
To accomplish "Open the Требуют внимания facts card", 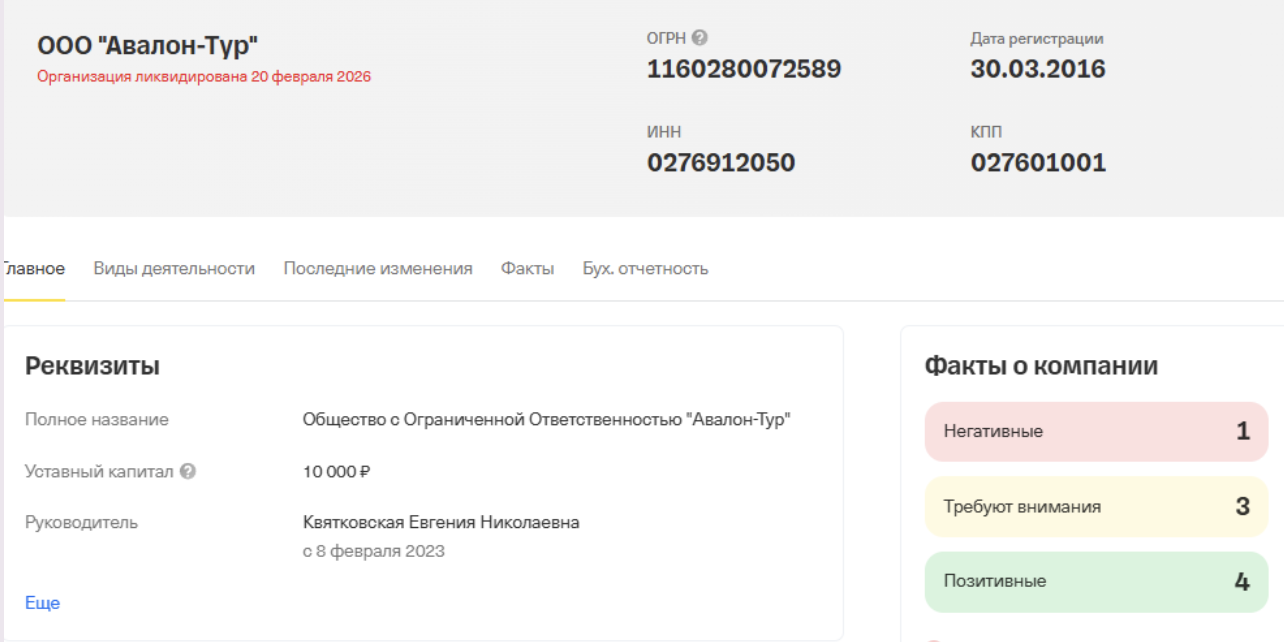I will point(1096,507).
